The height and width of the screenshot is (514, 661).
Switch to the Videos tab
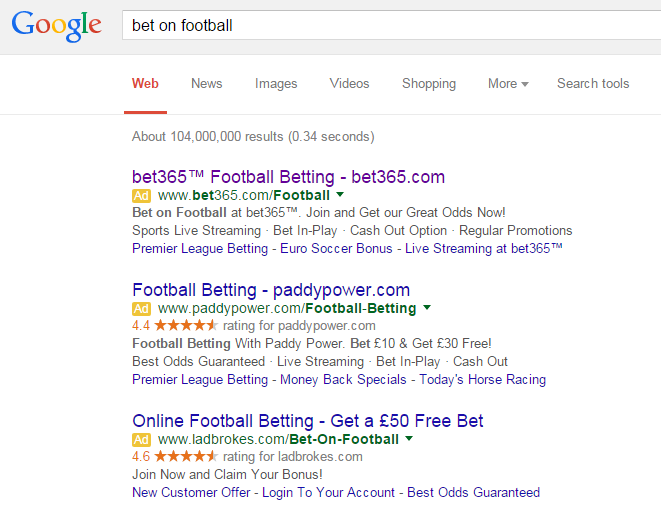pyautogui.click(x=349, y=83)
